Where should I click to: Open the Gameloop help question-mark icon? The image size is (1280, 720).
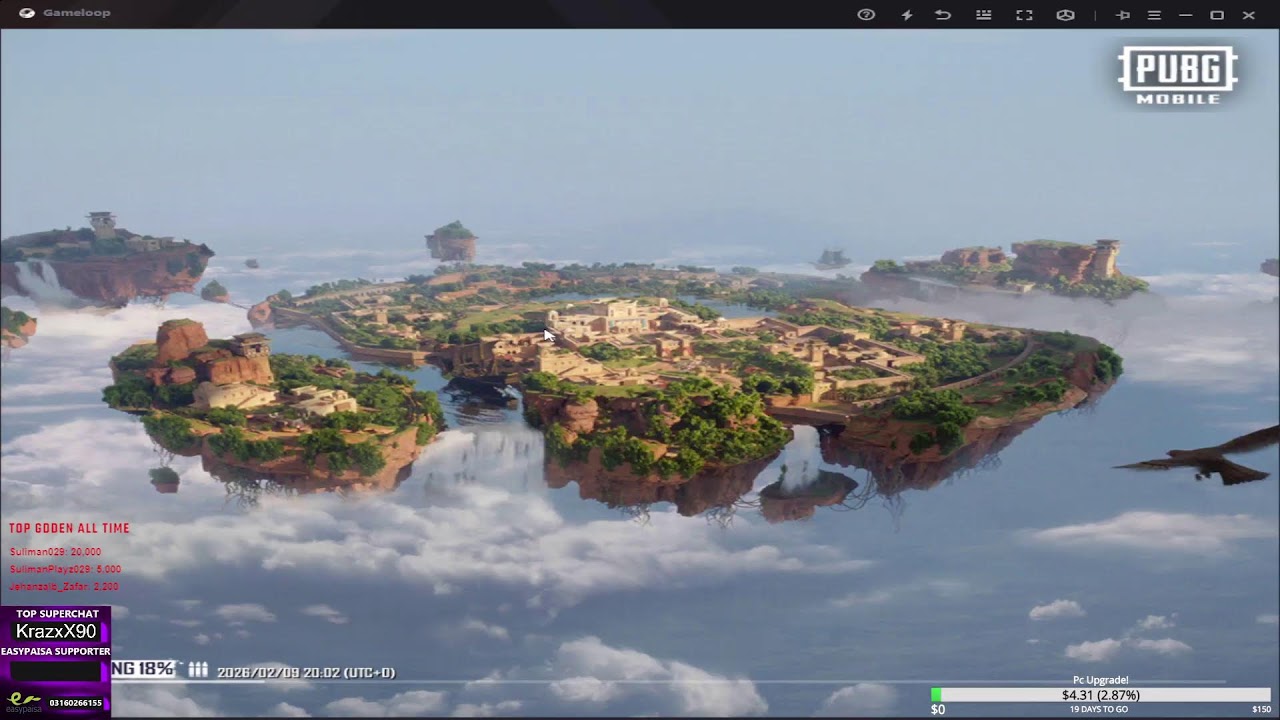(866, 15)
